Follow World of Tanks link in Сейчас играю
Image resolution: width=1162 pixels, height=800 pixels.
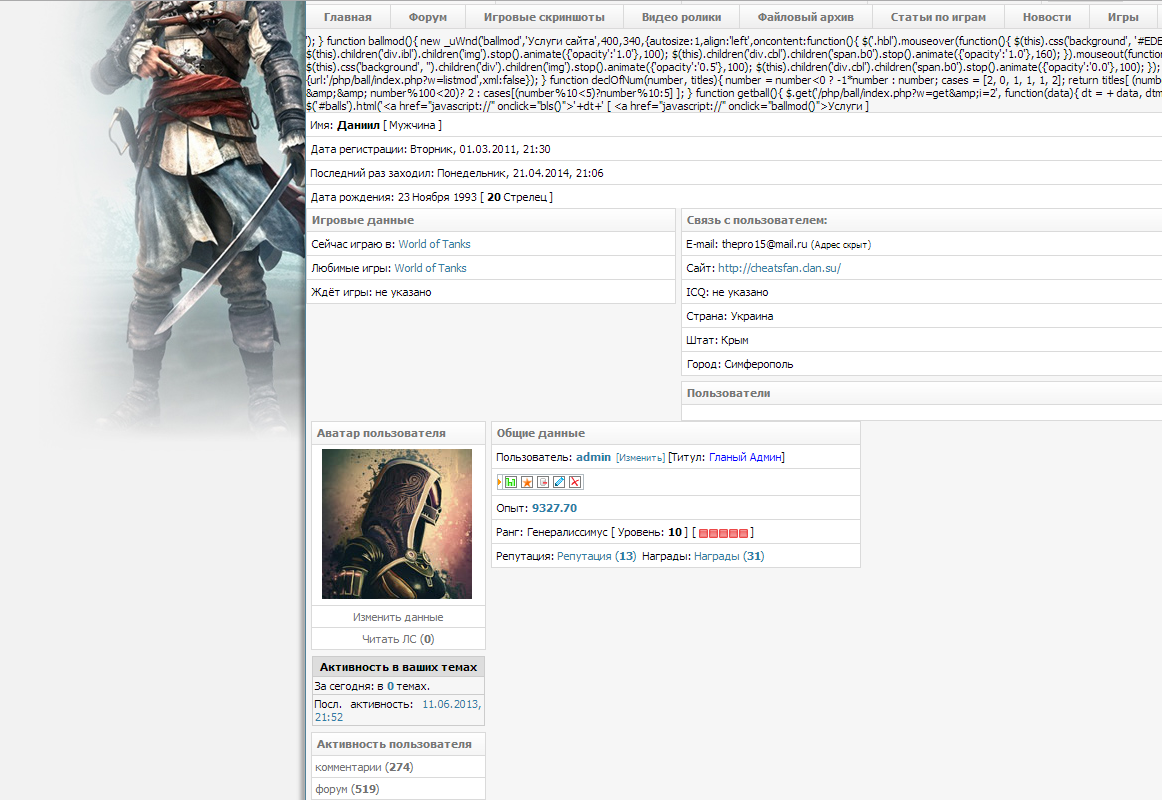pos(434,244)
